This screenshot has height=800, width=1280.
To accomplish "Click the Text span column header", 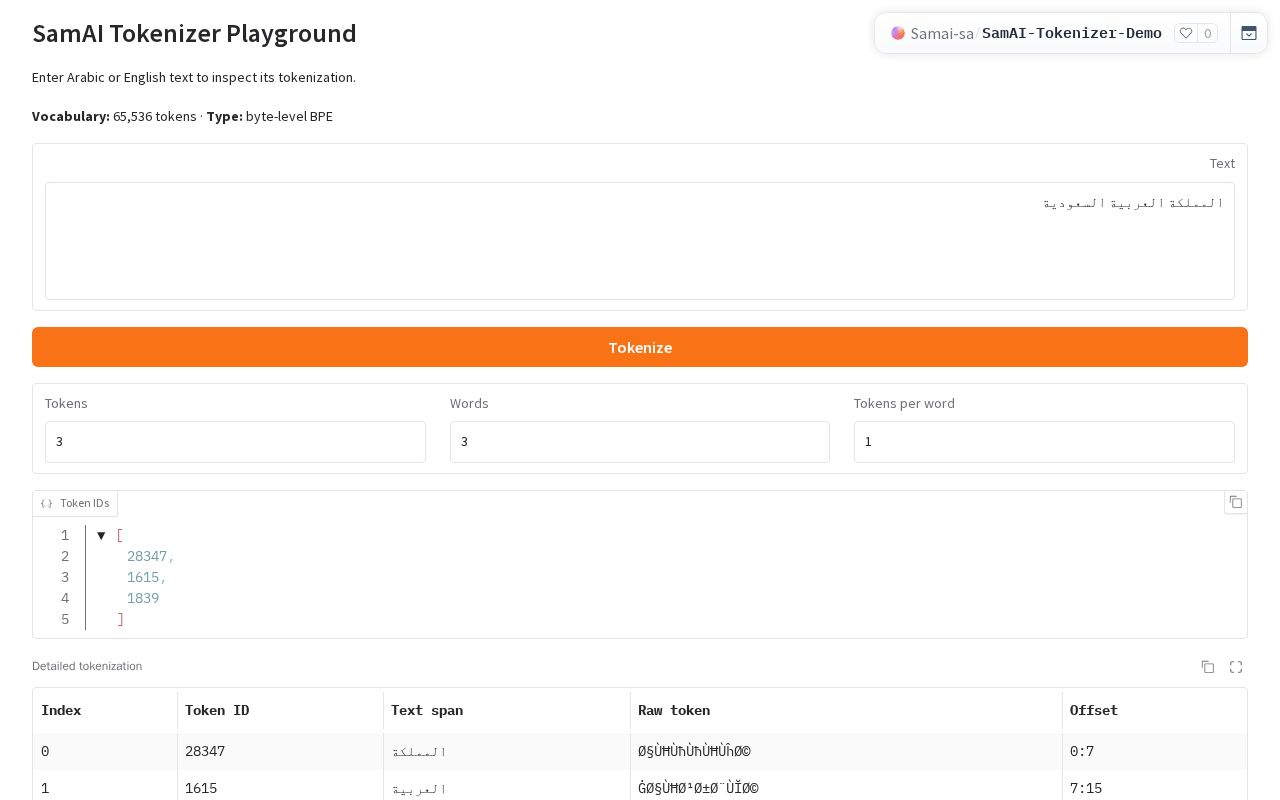I will [507, 711].
